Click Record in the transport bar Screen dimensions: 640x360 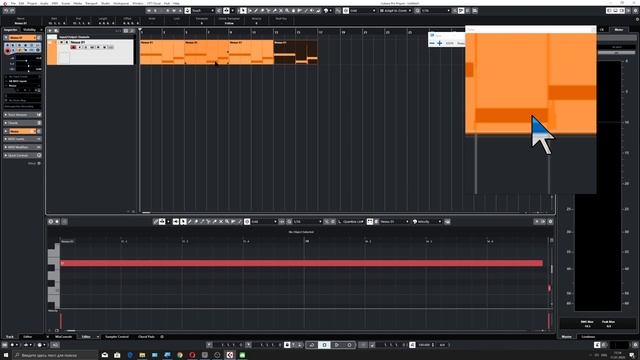coord(349,345)
